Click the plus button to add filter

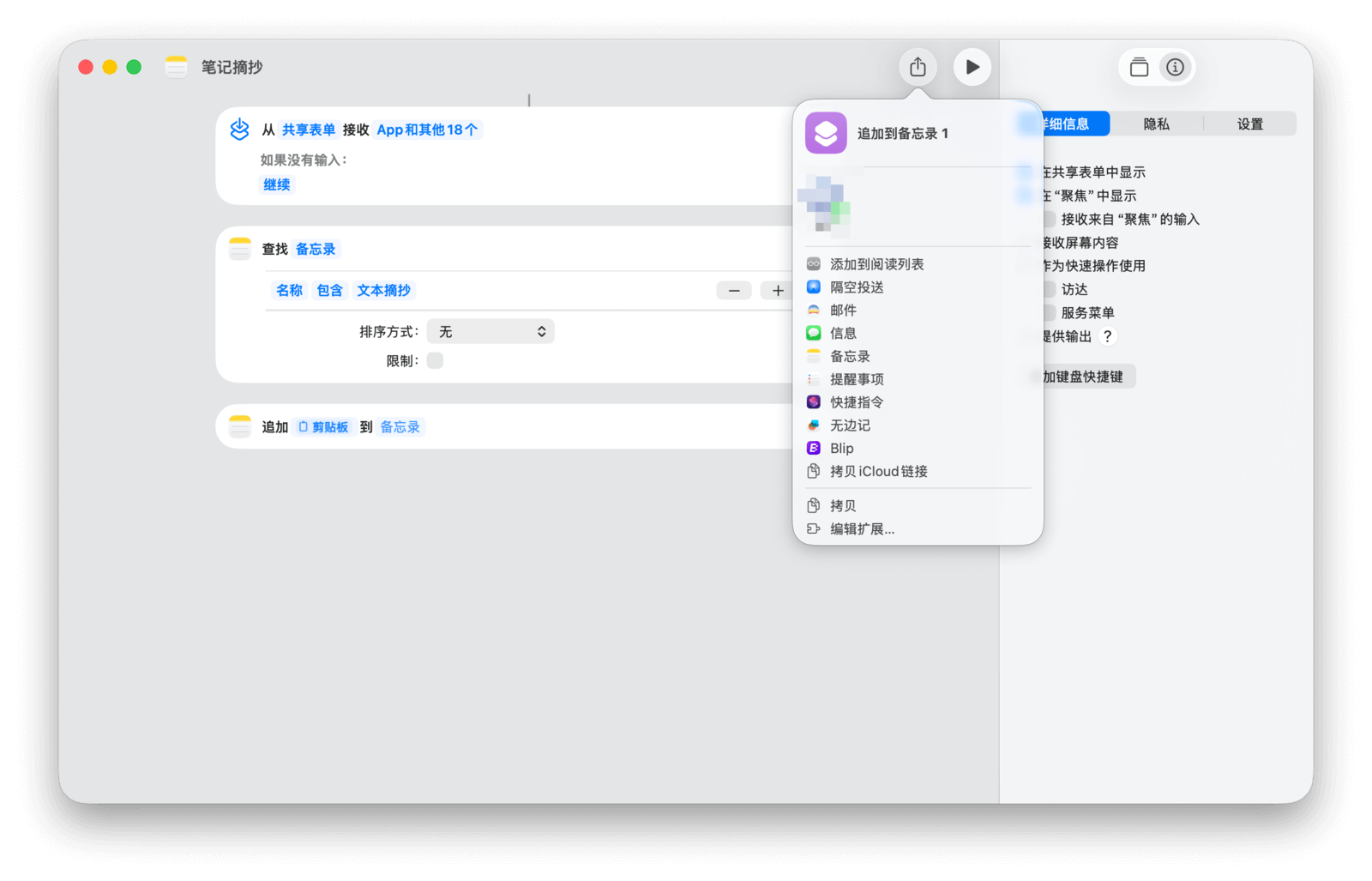click(x=777, y=291)
